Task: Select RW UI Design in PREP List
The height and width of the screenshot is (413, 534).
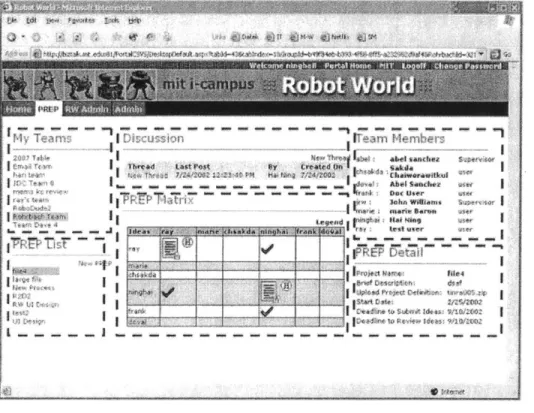Action: (36, 304)
